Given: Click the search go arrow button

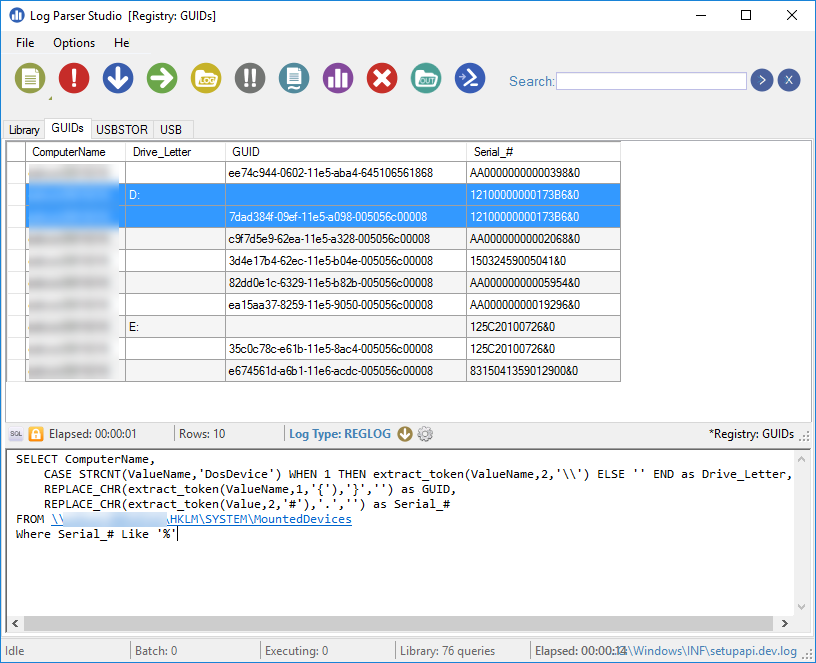Looking at the screenshot, I should pos(762,80).
